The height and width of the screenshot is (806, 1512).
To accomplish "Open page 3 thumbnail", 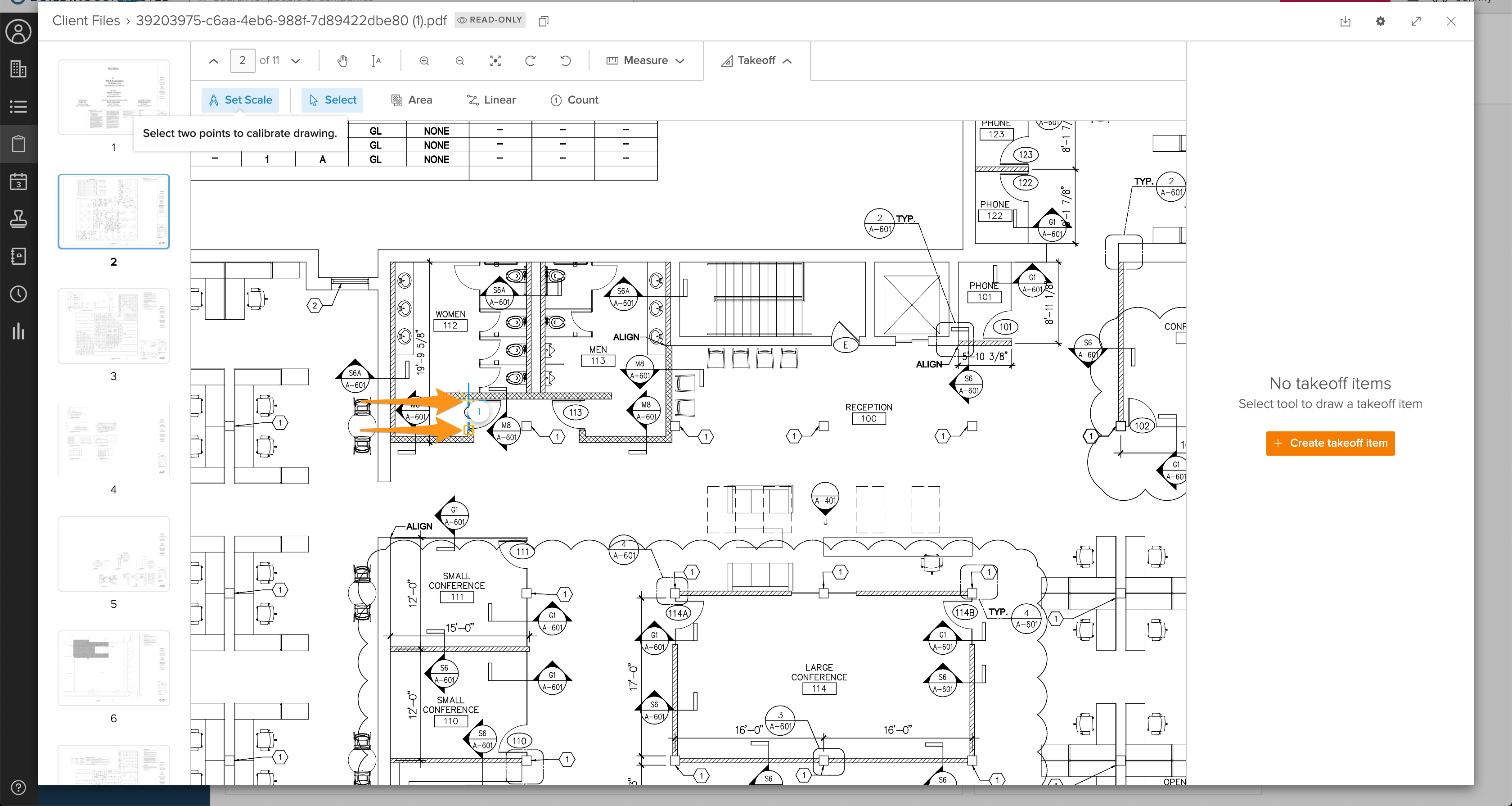I will tap(114, 326).
